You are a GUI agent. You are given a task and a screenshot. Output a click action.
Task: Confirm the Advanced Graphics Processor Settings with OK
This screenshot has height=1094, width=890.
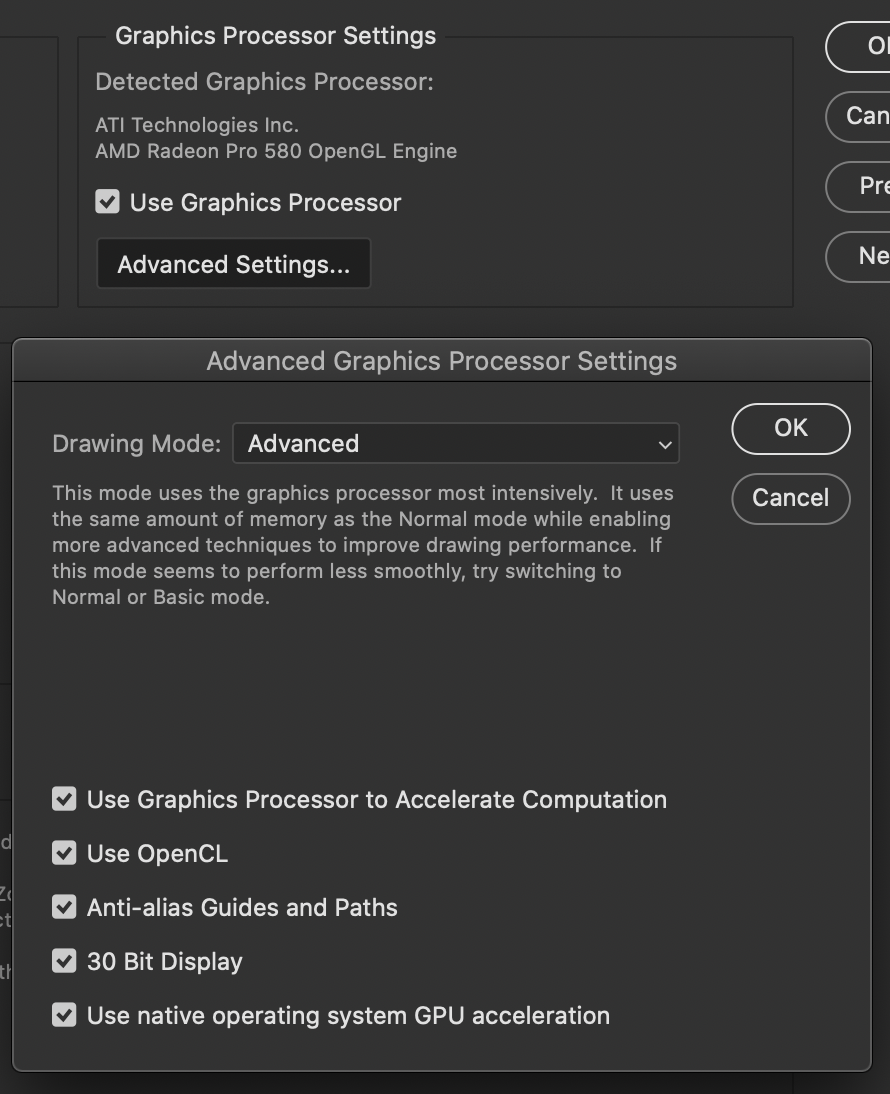pos(790,428)
